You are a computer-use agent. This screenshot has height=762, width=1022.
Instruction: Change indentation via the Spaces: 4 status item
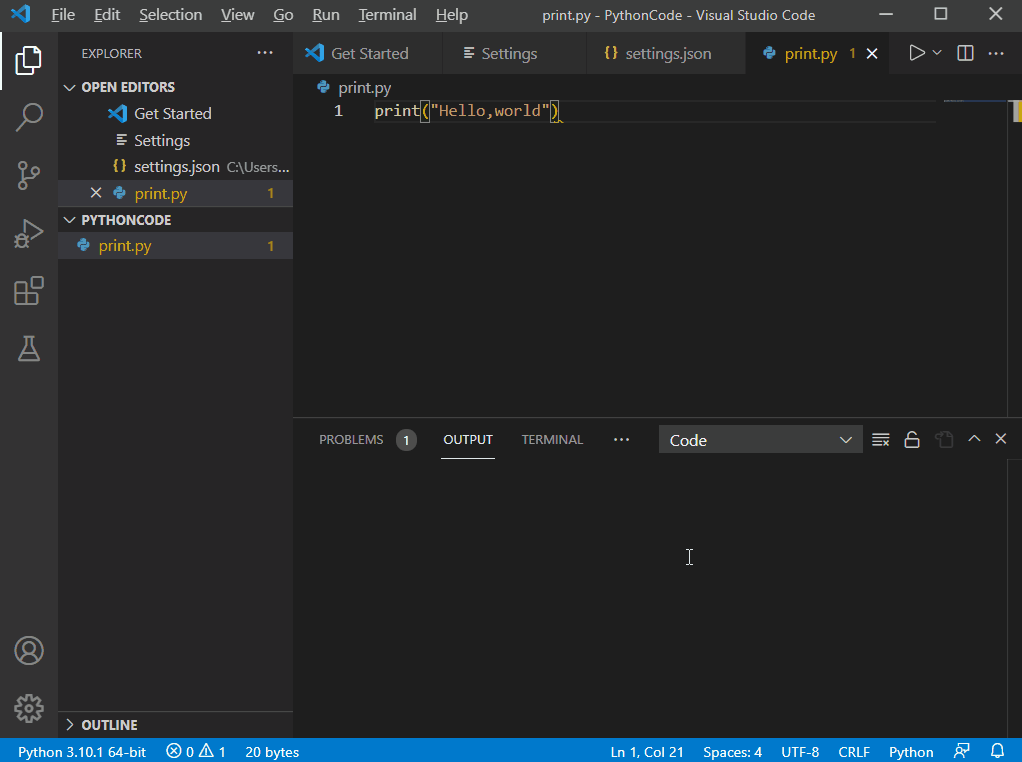[732, 751]
